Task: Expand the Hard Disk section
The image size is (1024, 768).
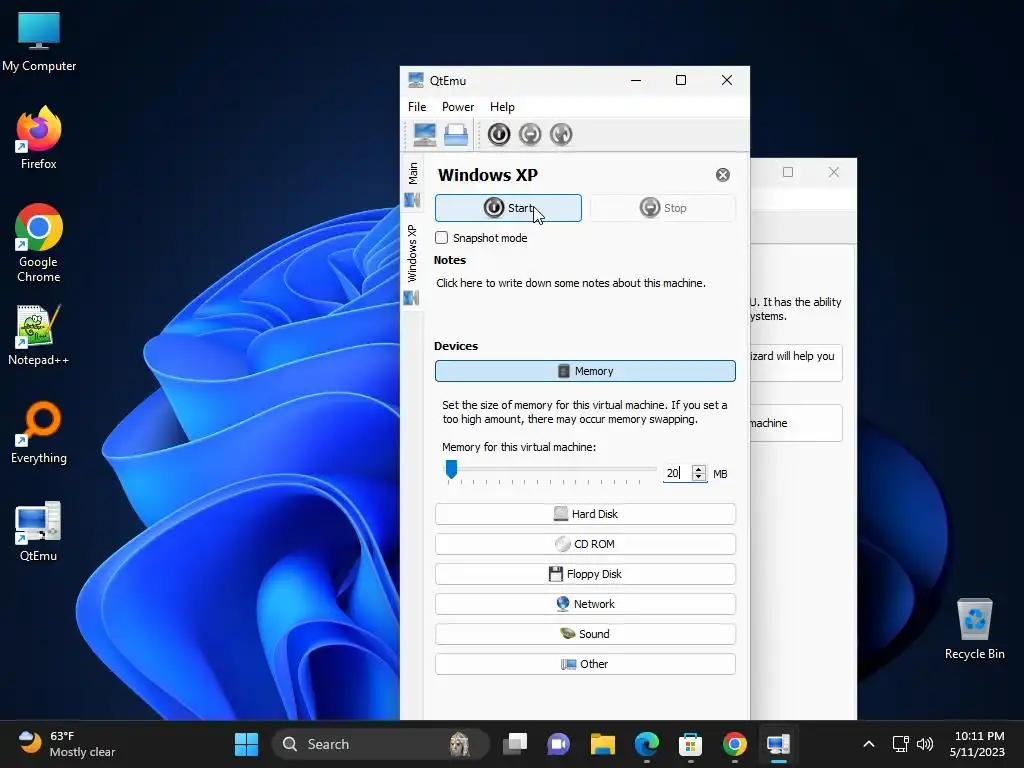Action: pos(585,514)
